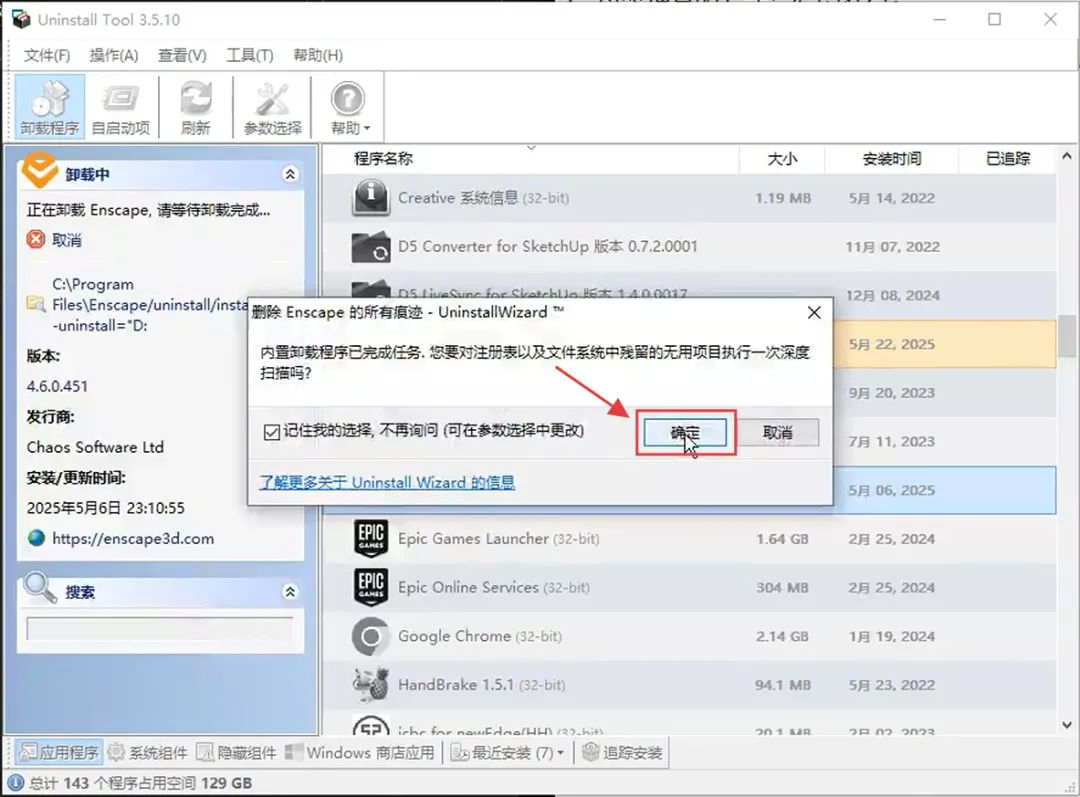The width and height of the screenshot is (1080, 797).
Task: Close the UninstallWizard dialog
Action: click(x=814, y=313)
